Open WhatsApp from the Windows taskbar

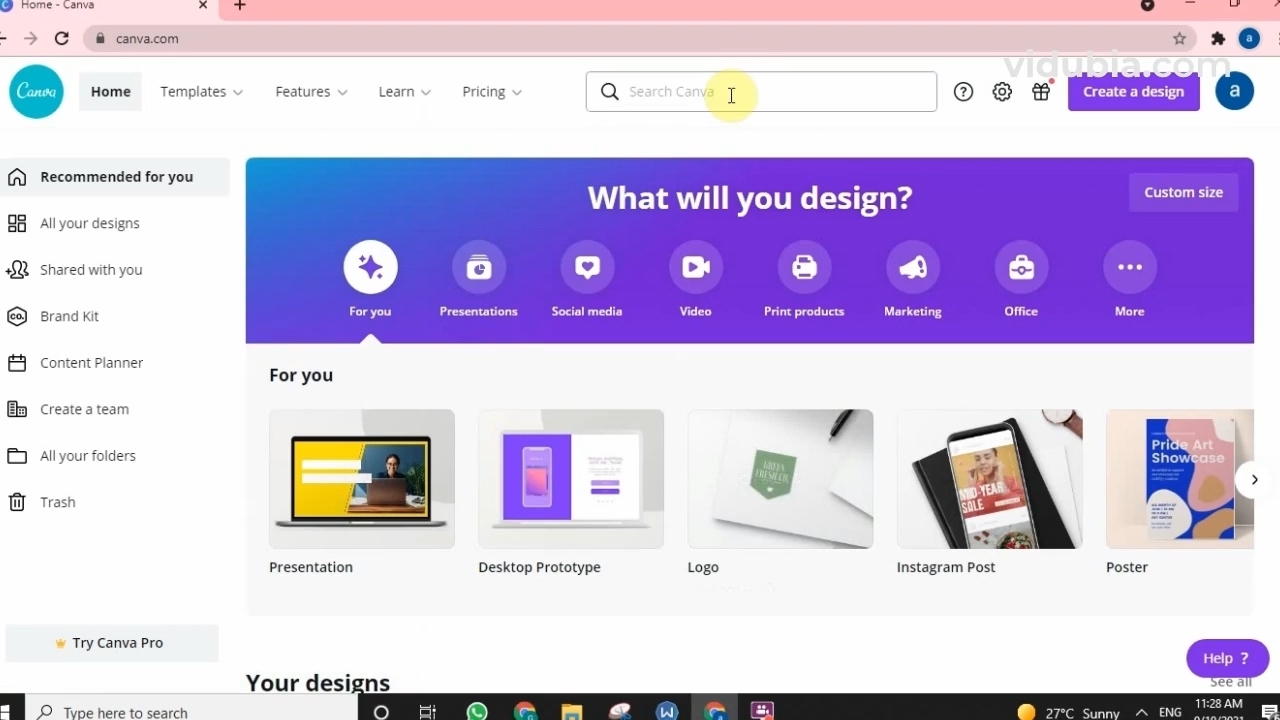[477, 711]
